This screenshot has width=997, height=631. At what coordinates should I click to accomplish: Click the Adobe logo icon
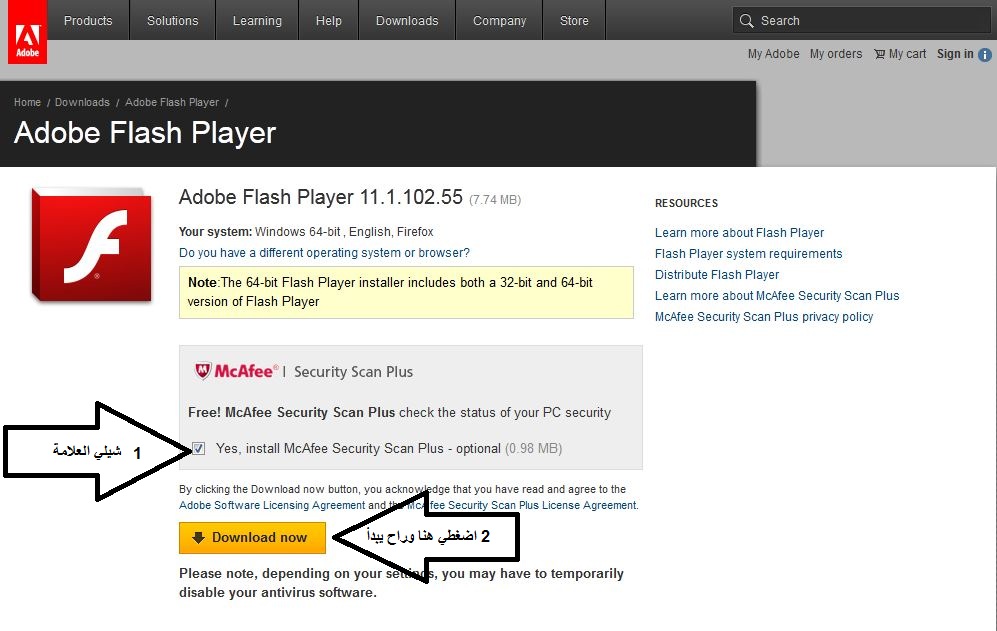tap(27, 32)
